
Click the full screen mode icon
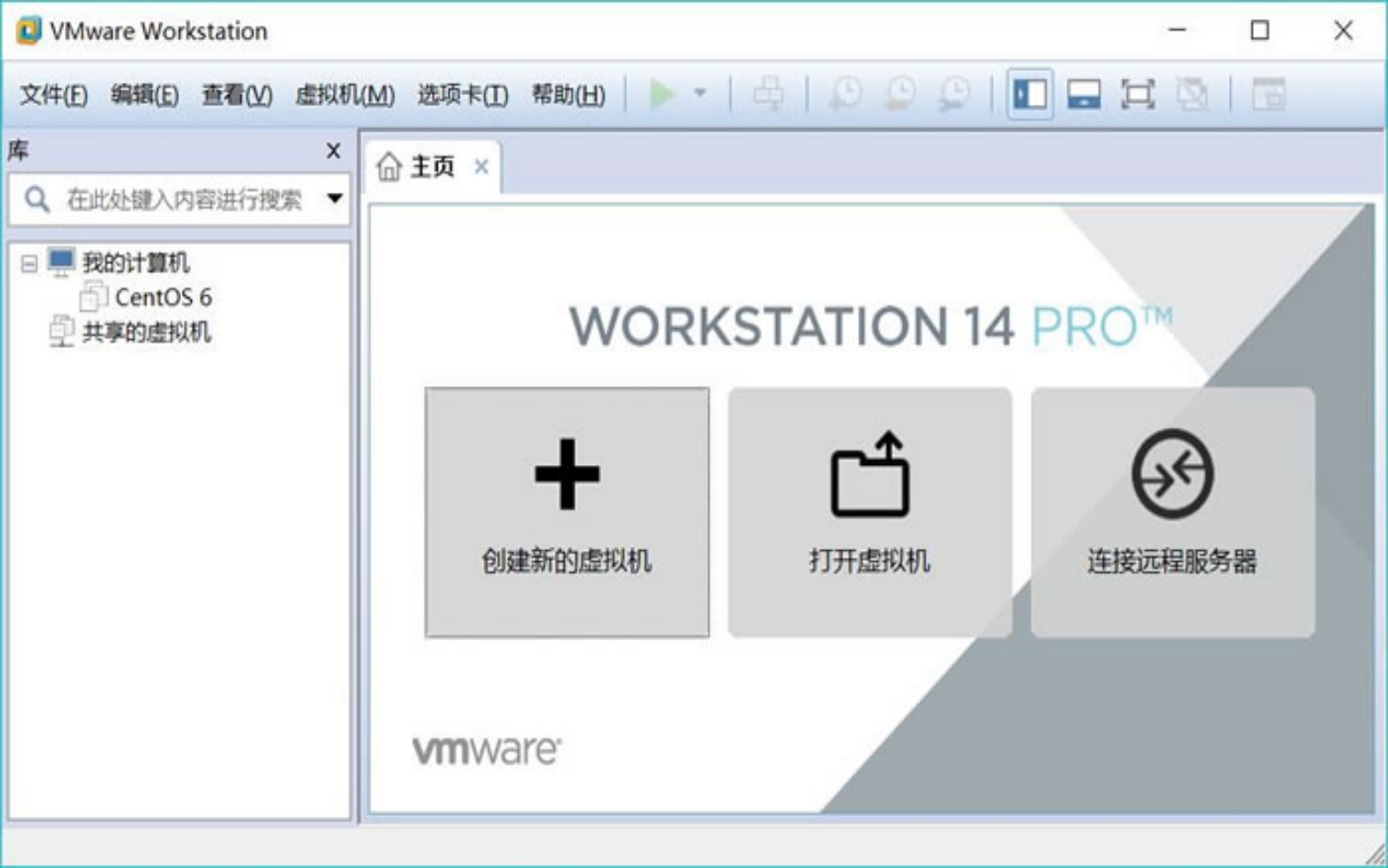1138,93
